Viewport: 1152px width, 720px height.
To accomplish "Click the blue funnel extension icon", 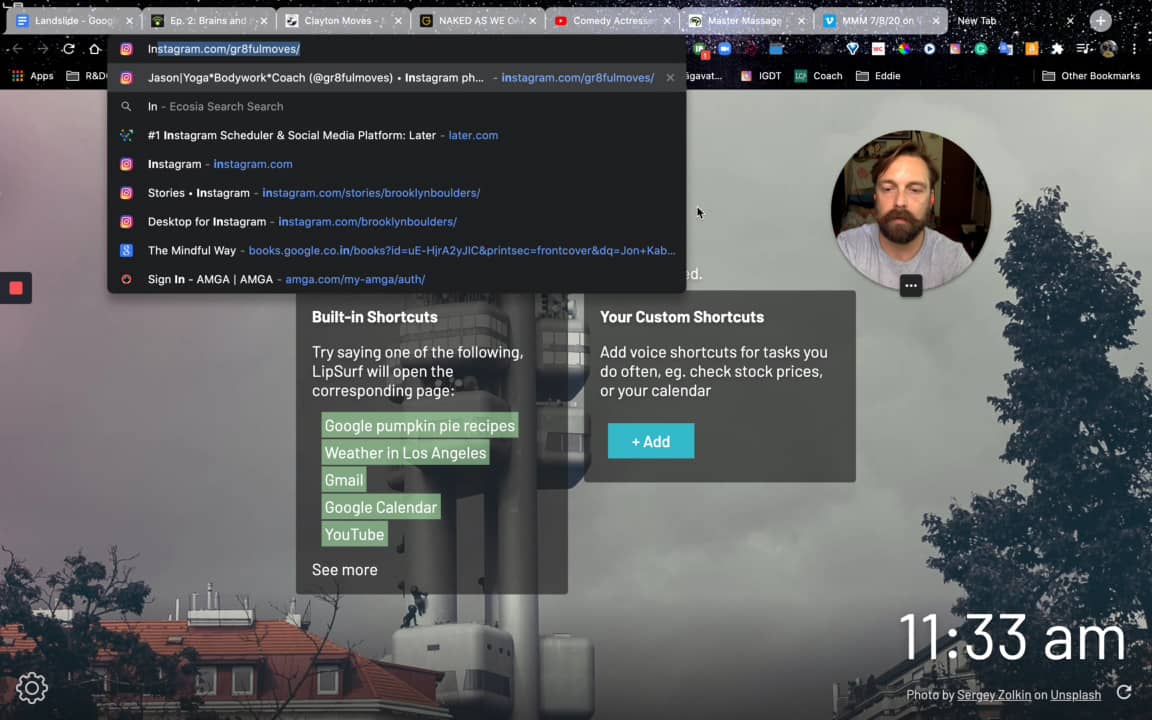I will click(x=852, y=48).
